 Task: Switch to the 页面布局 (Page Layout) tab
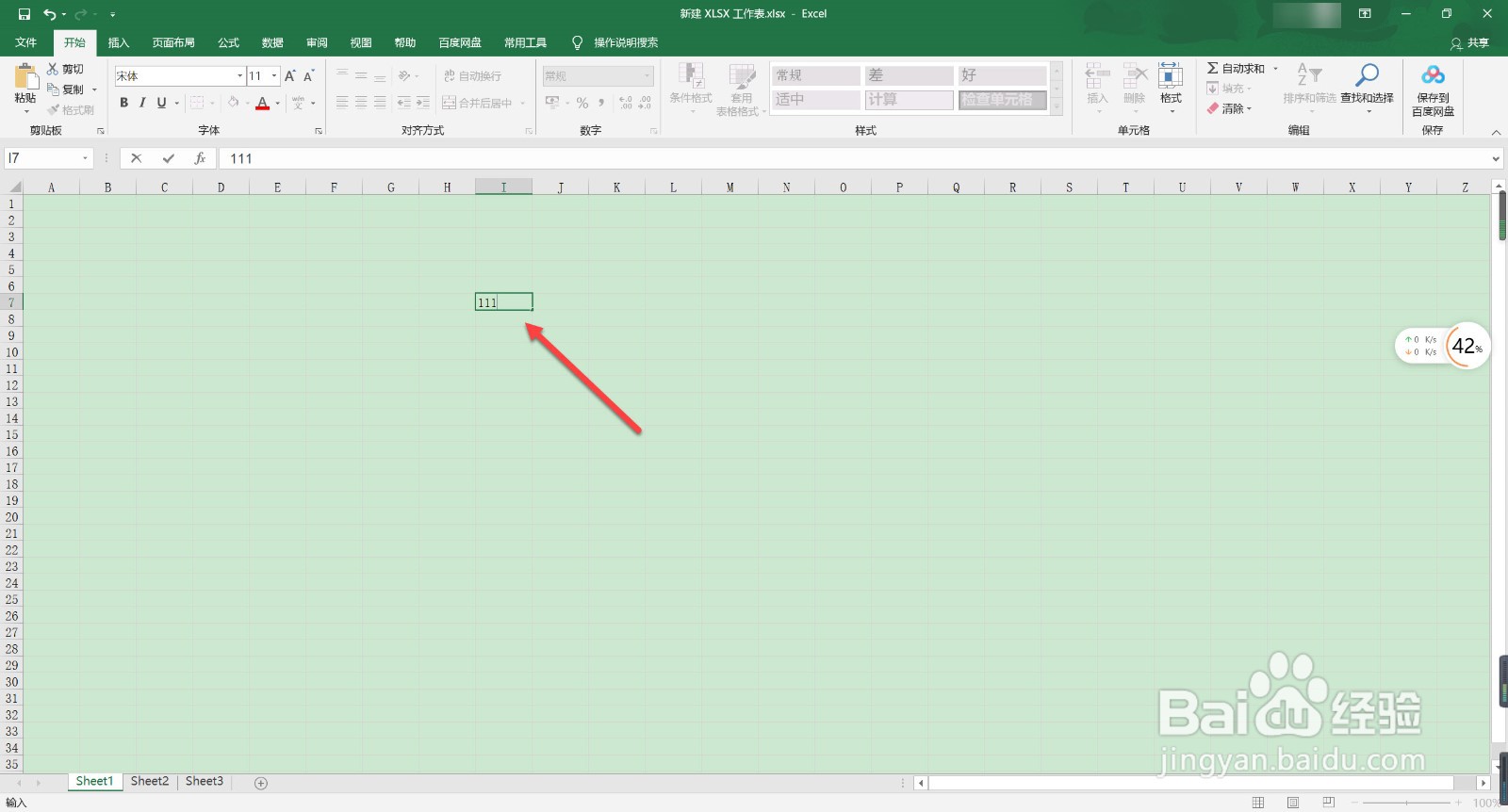point(173,42)
